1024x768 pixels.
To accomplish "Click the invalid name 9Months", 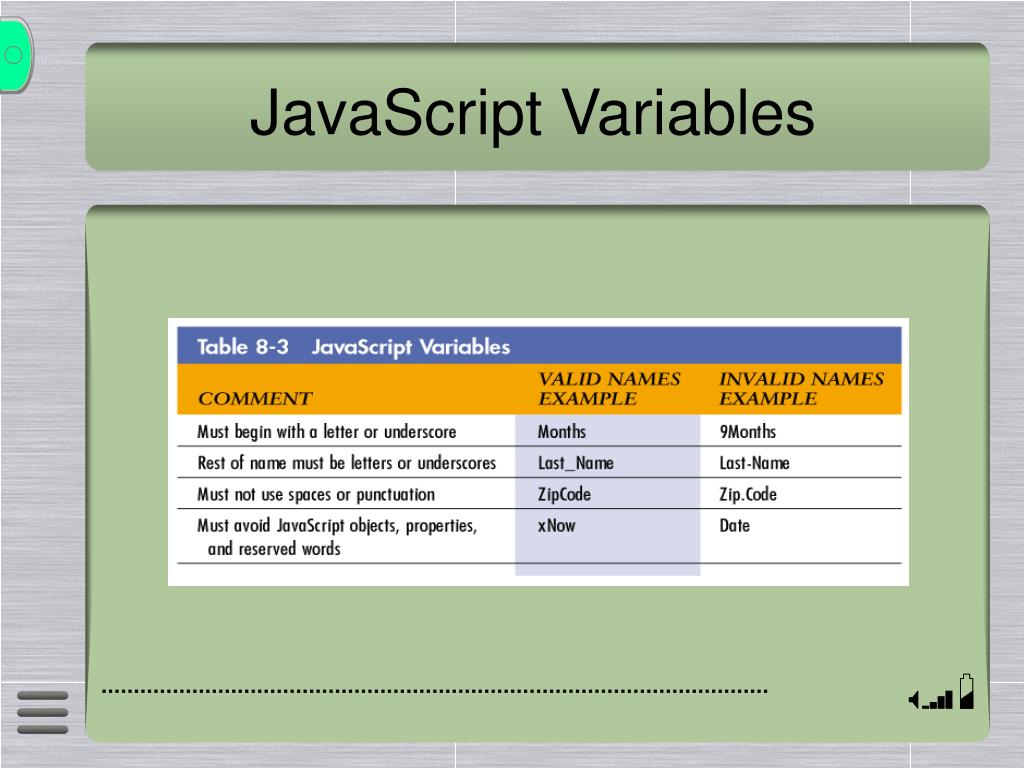I will tap(748, 432).
